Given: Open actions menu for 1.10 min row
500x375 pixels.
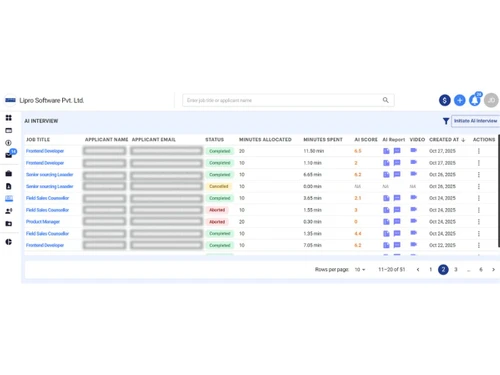Looking at the screenshot, I should (x=479, y=163).
